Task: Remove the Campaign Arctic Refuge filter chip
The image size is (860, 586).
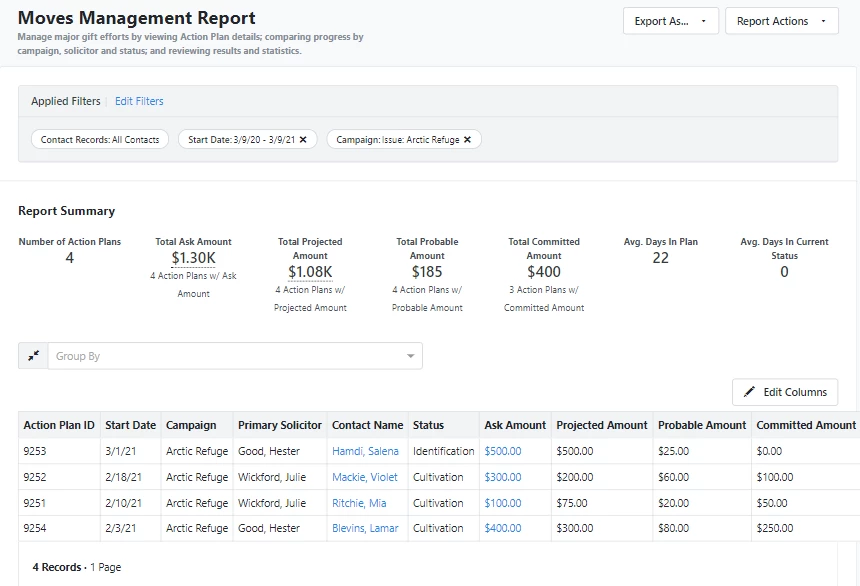Action: coord(467,139)
